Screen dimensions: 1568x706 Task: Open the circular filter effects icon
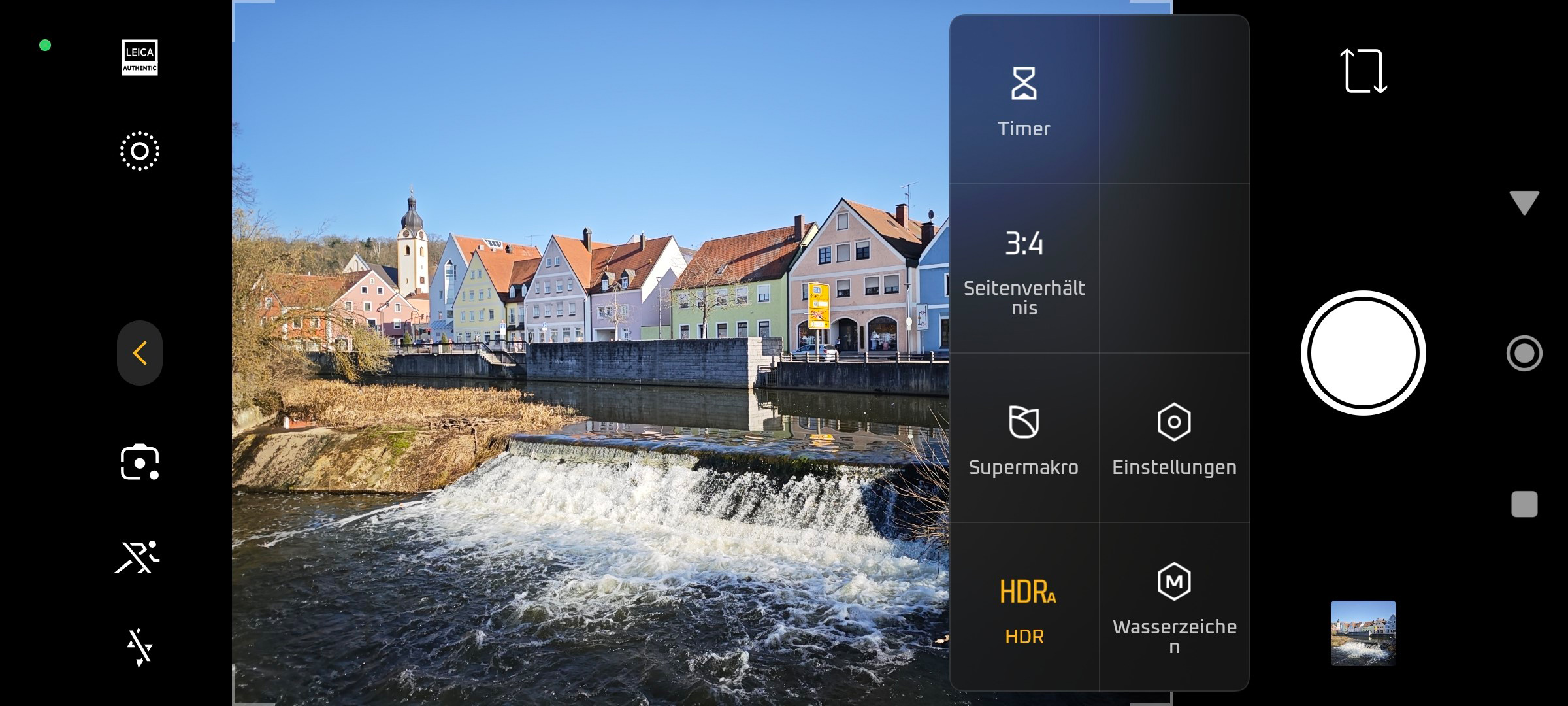point(139,151)
